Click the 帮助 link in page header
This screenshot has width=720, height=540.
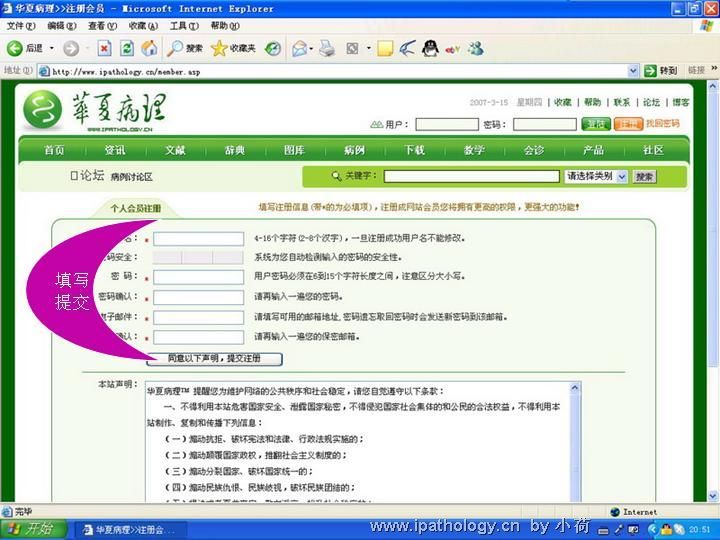click(592, 102)
